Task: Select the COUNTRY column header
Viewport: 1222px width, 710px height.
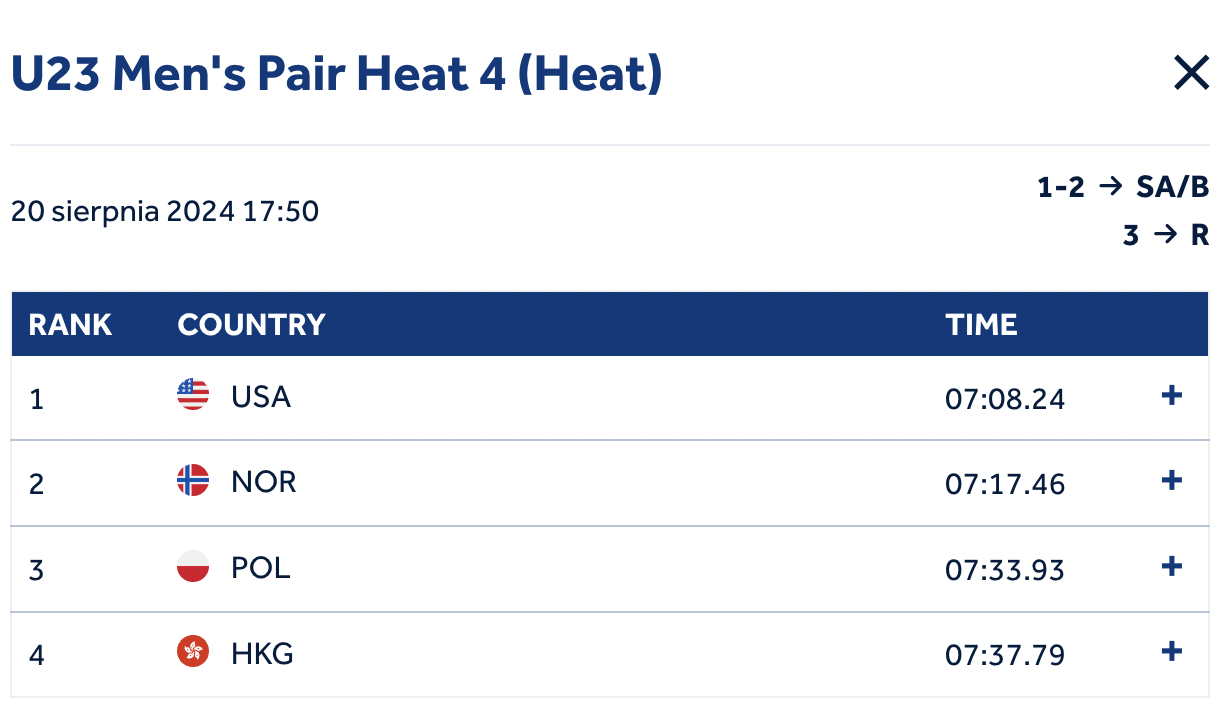Action: (x=251, y=325)
